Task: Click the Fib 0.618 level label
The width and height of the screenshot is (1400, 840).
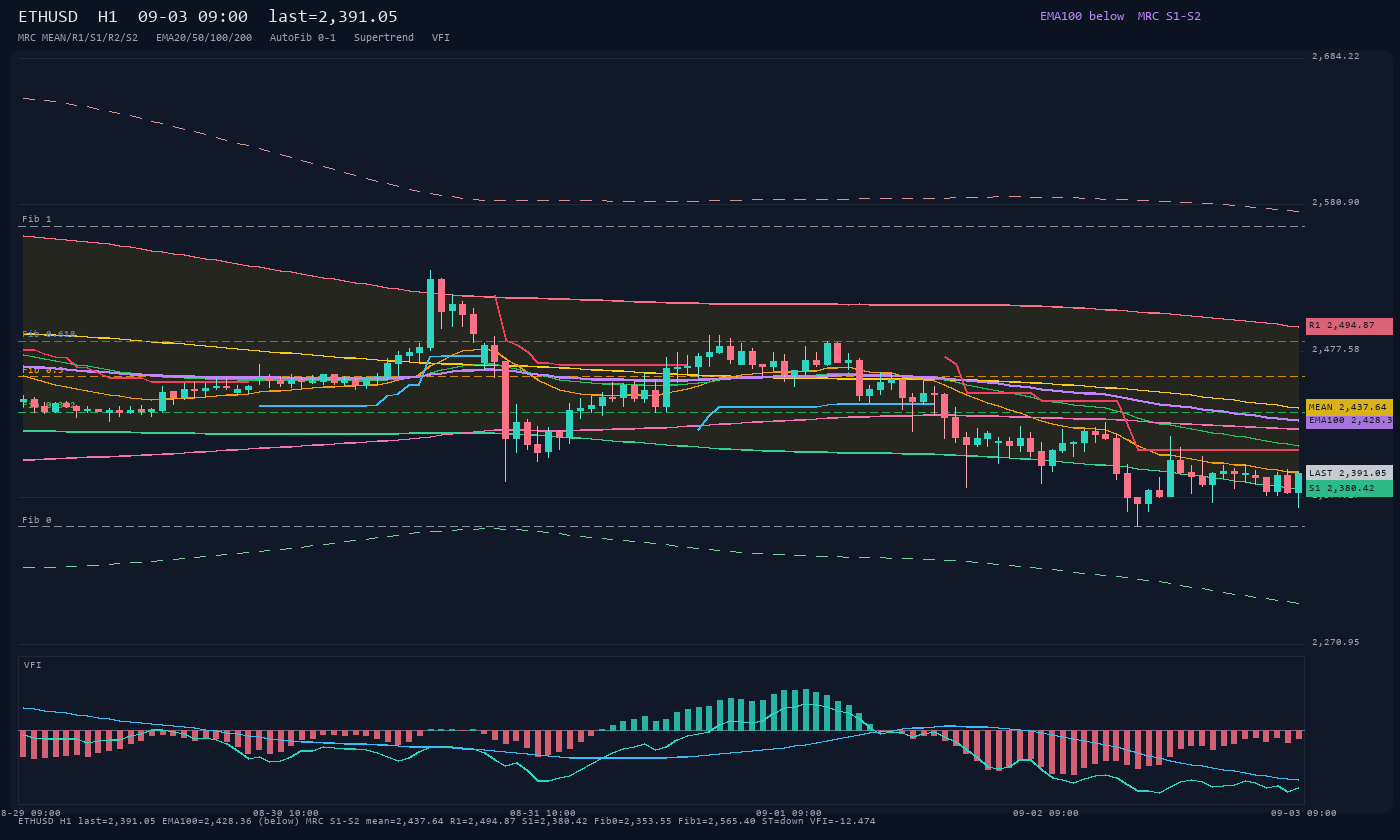Action: [x=49, y=334]
